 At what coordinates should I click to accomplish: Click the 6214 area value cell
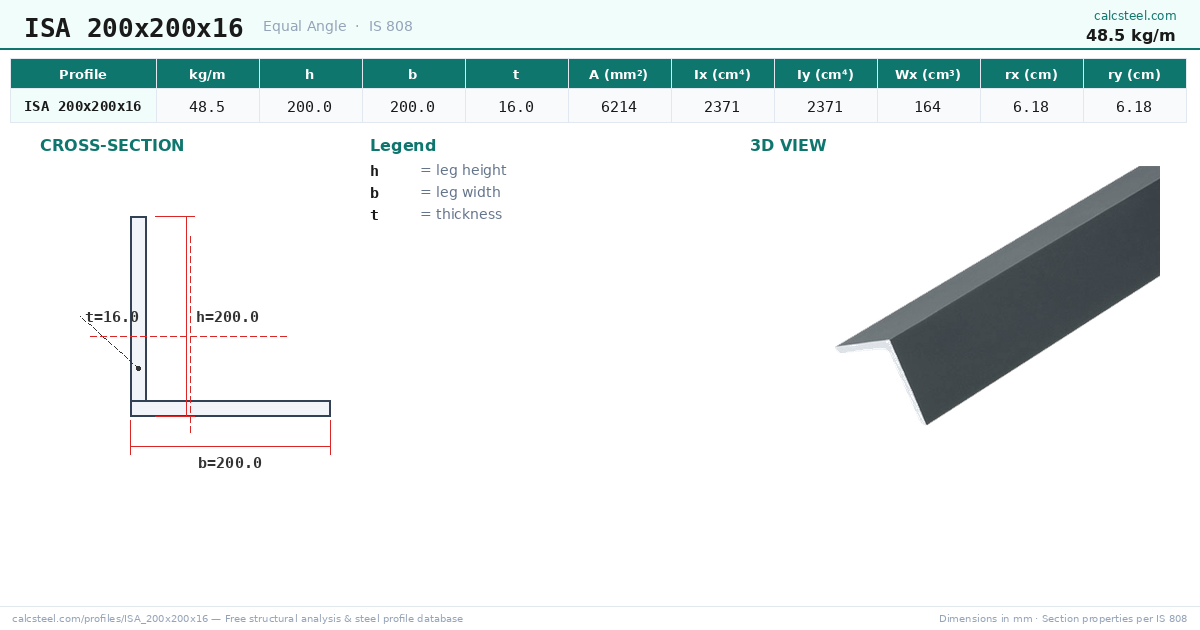coord(619,106)
